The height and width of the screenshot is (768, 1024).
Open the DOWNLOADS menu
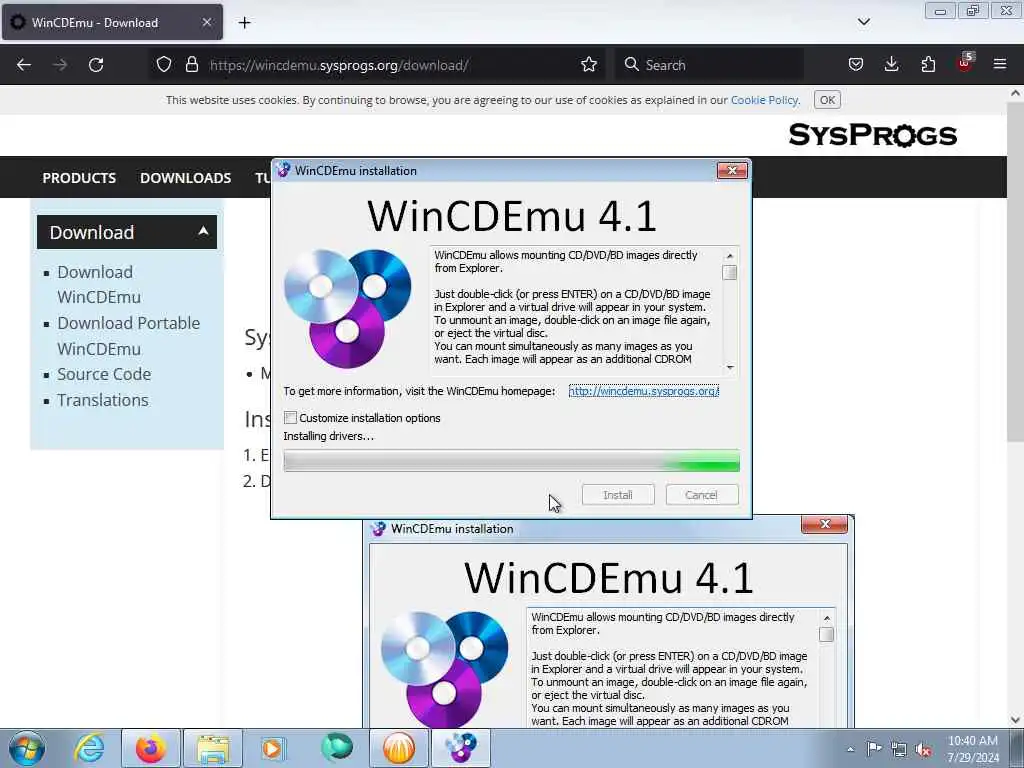tap(185, 178)
